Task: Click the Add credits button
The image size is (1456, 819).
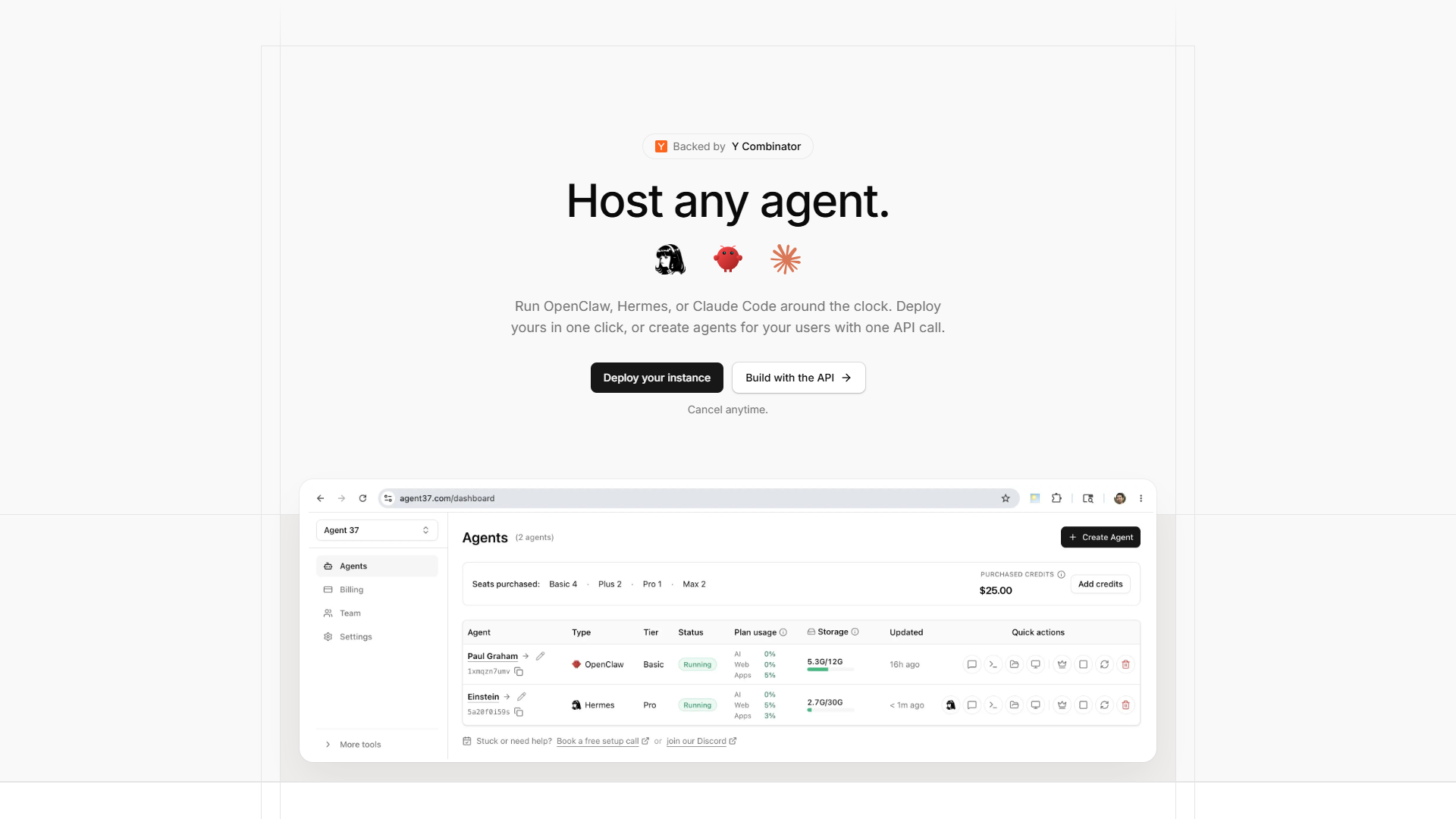Action: [1100, 584]
